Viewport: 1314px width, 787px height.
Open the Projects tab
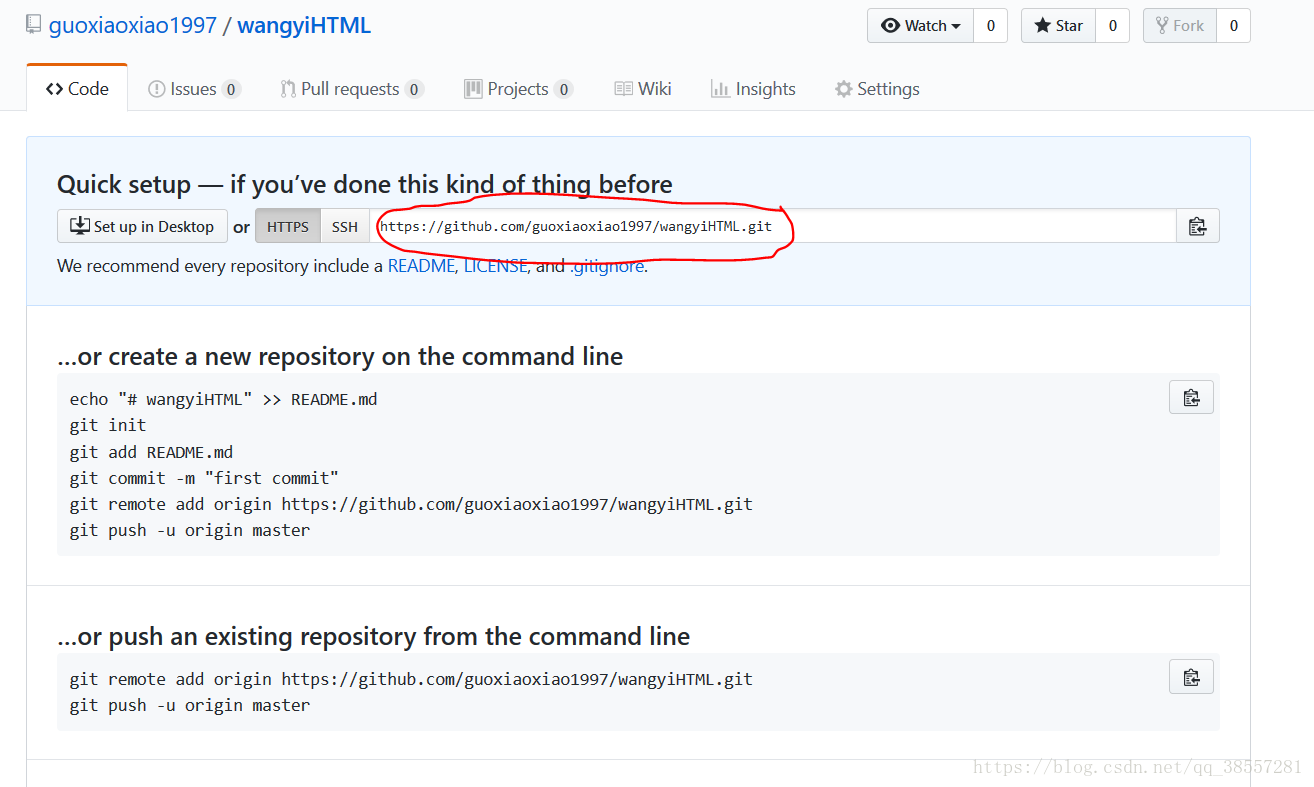[518, 89]
